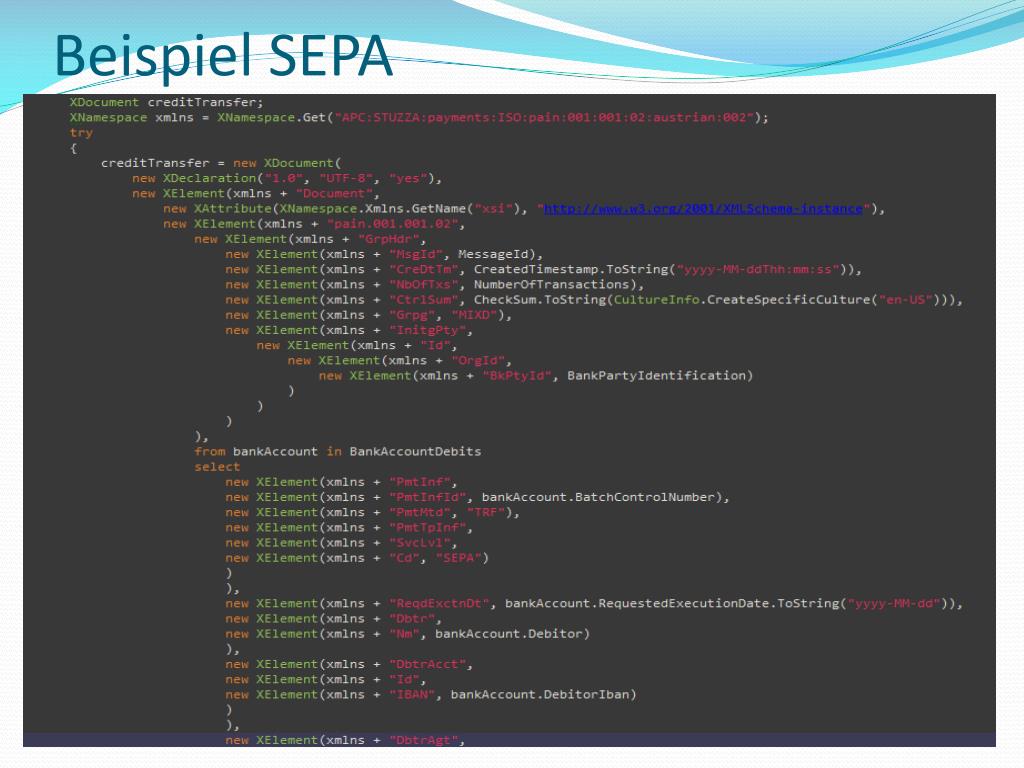The width and height of the screenshot is (1024, 768).
Task: Click 'creditTransfer = new XDocument(' line
Action: coord(221,163)
